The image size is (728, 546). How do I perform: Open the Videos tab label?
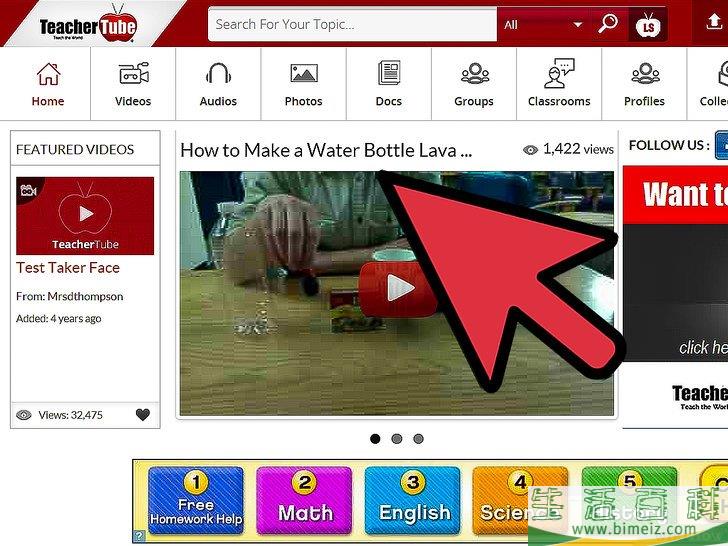click(x=133, y=101)
